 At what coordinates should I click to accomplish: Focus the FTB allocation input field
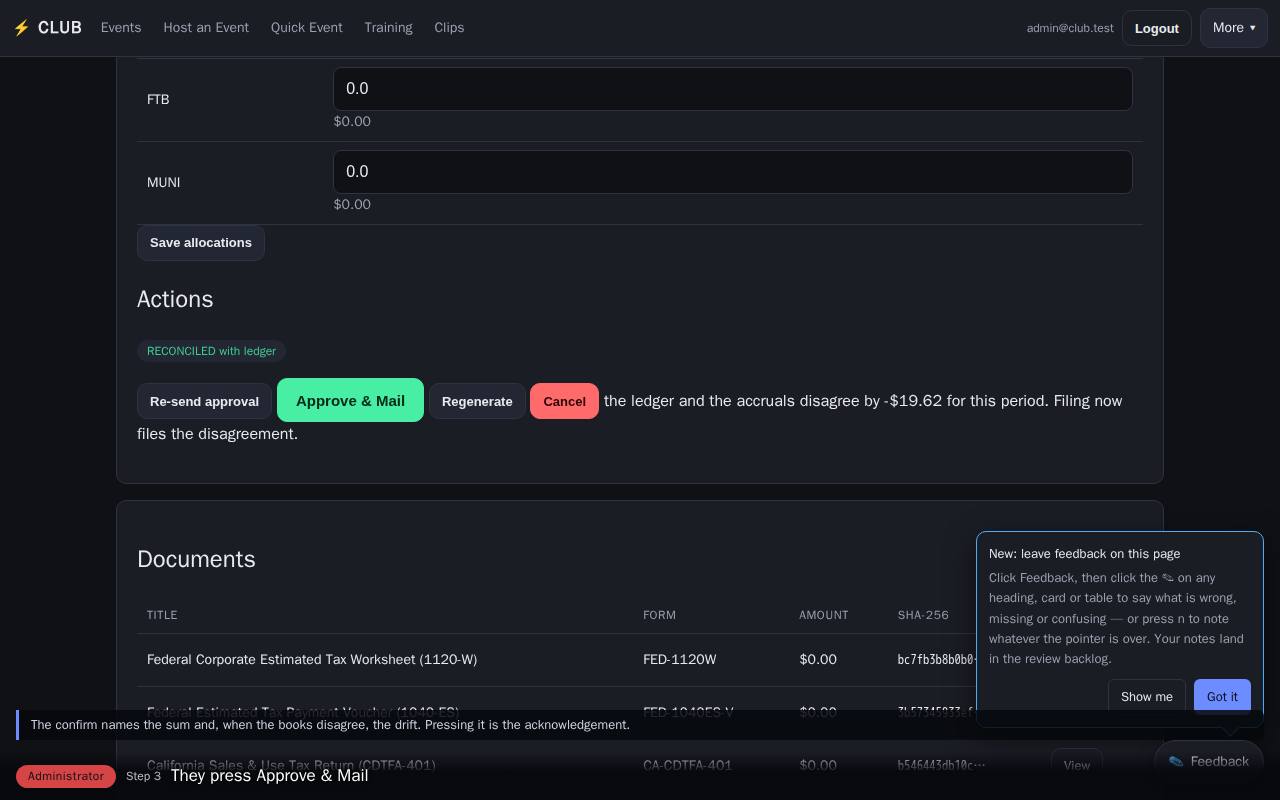732,89
